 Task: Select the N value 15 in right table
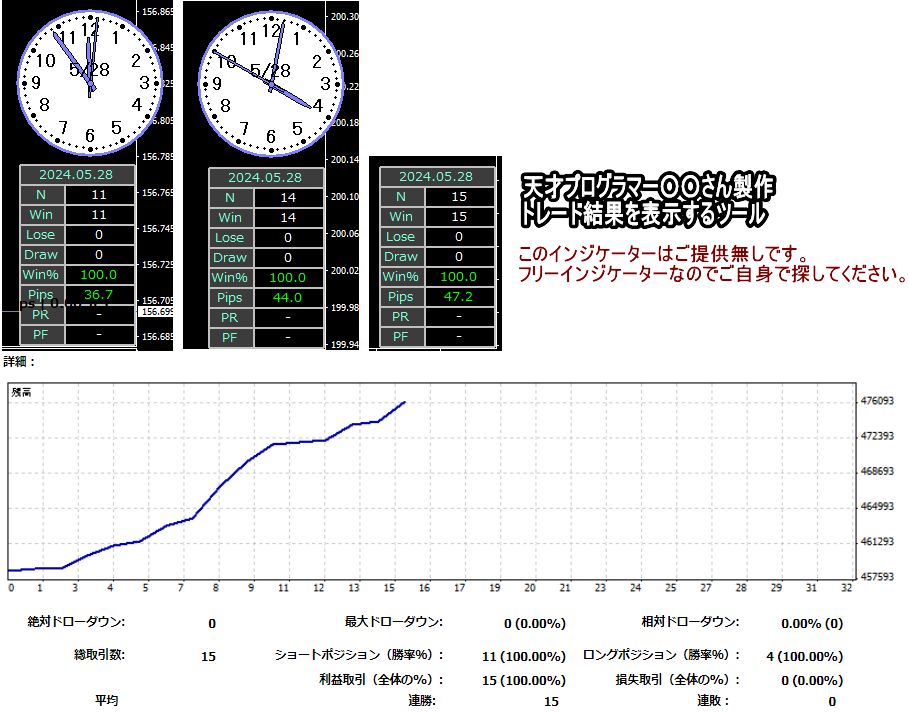(459, 197)
